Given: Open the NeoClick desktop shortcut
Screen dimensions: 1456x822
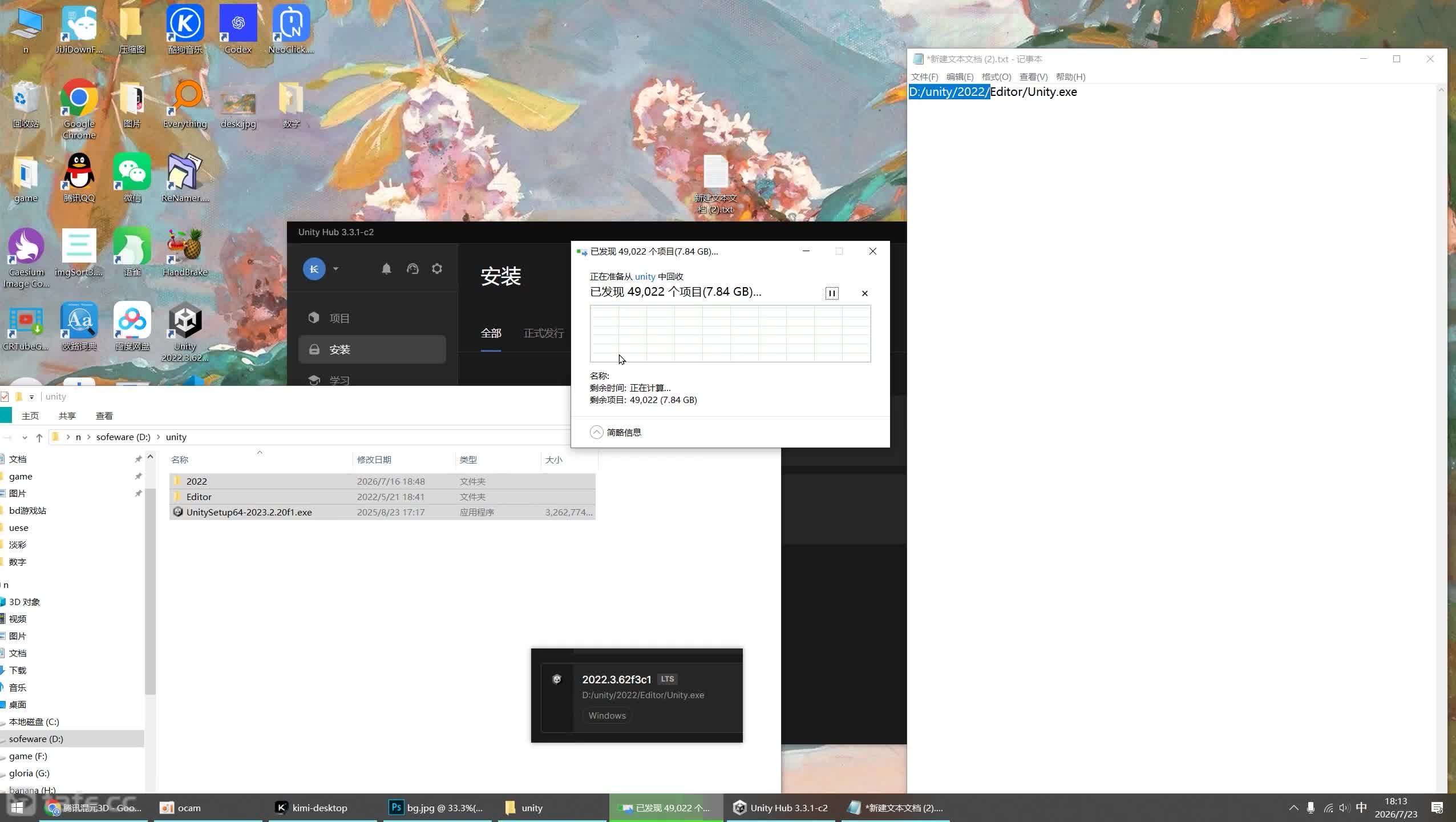Looking at the screenshot, I should tap(291, 30).
